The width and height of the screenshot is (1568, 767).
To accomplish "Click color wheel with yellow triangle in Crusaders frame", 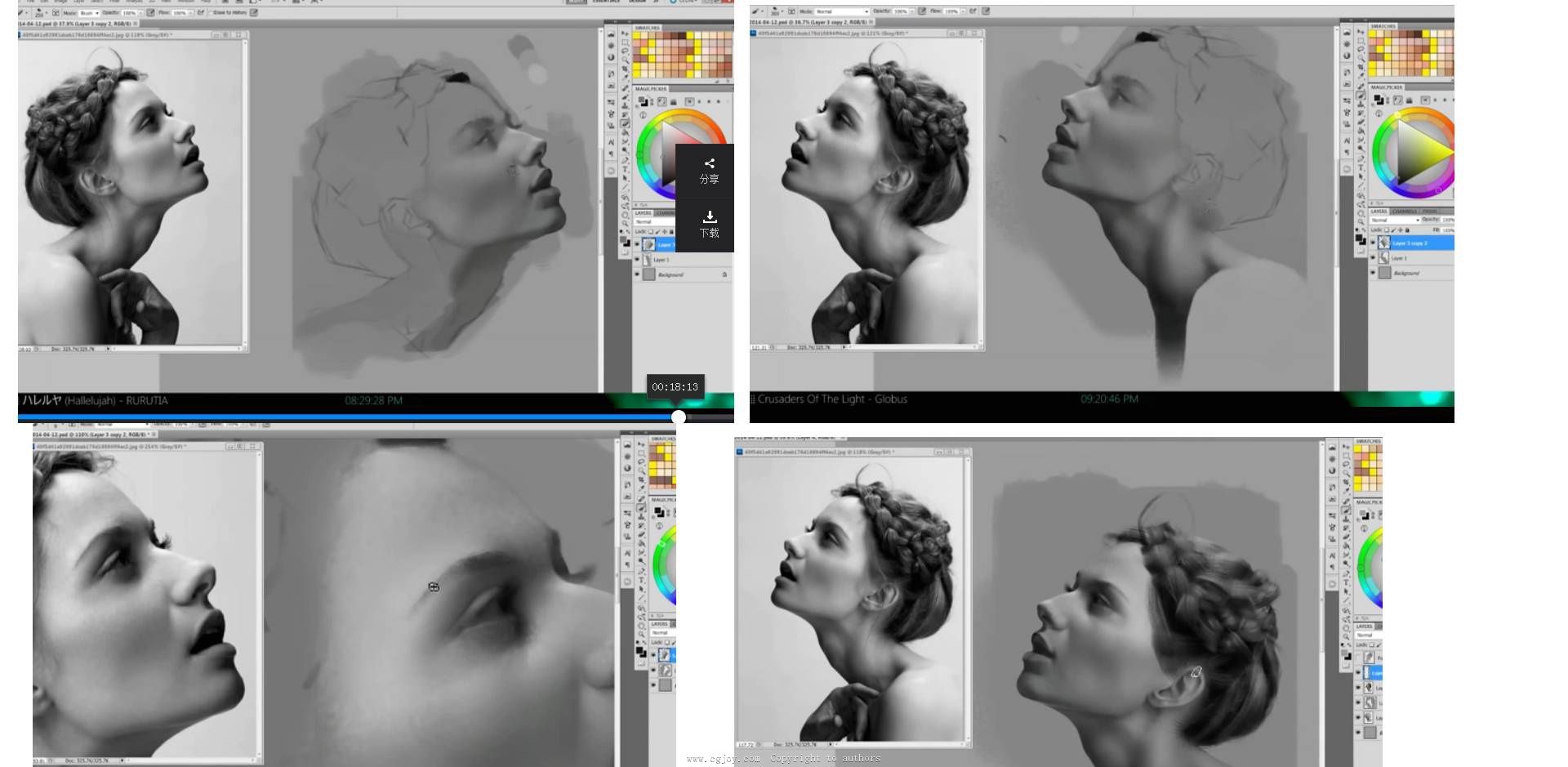I will (1414, 154).
